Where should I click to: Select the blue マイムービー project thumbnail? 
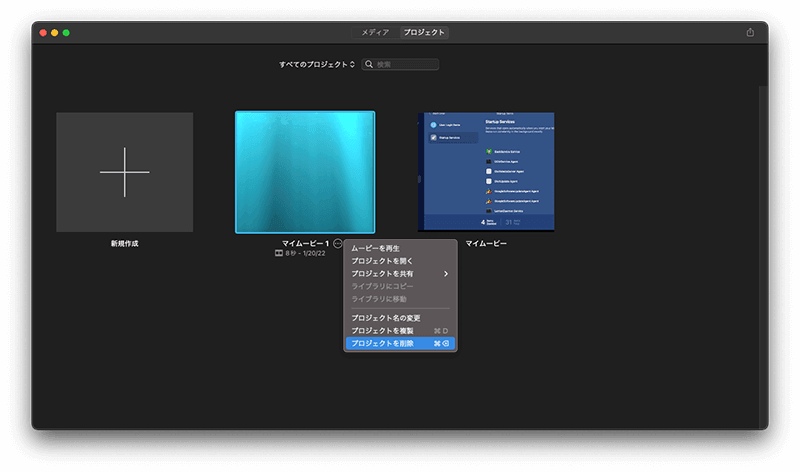click(x=486, y=172)
